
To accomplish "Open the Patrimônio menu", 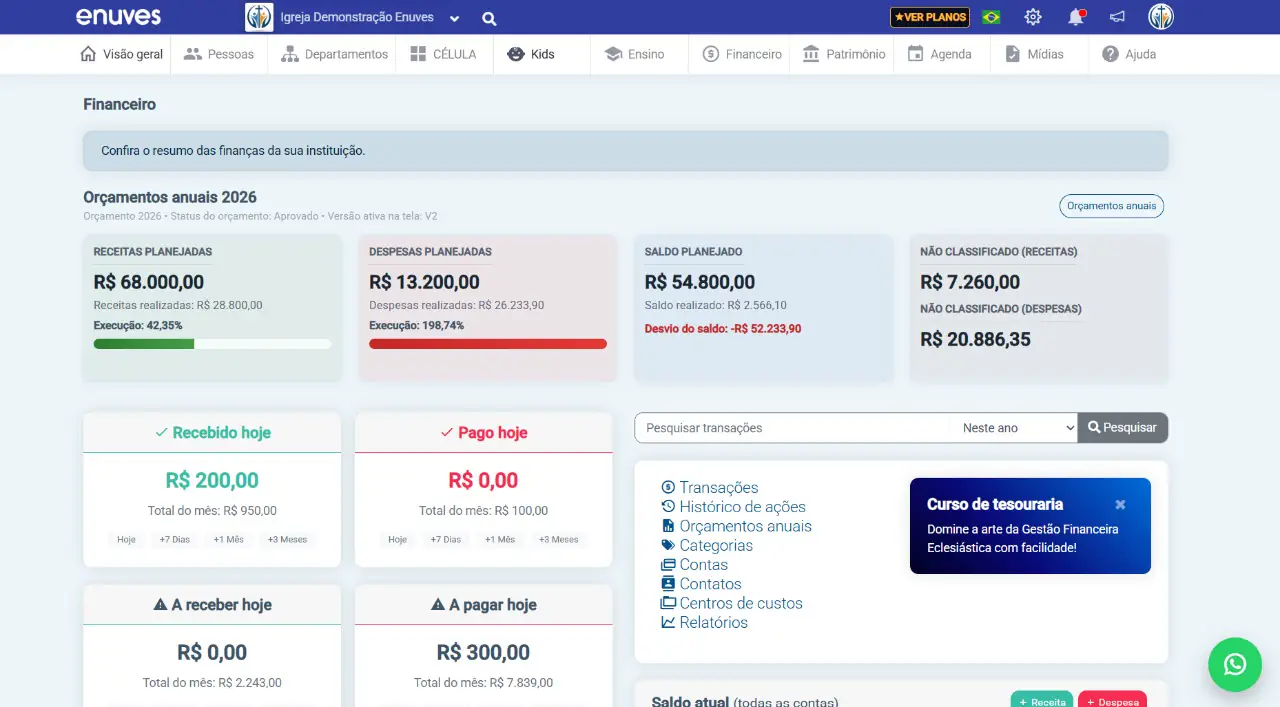I will 844,54.
